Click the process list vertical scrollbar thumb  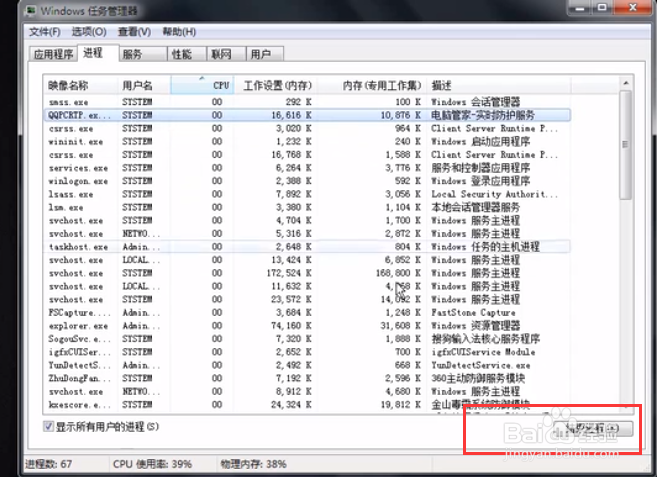pos(626,145)
